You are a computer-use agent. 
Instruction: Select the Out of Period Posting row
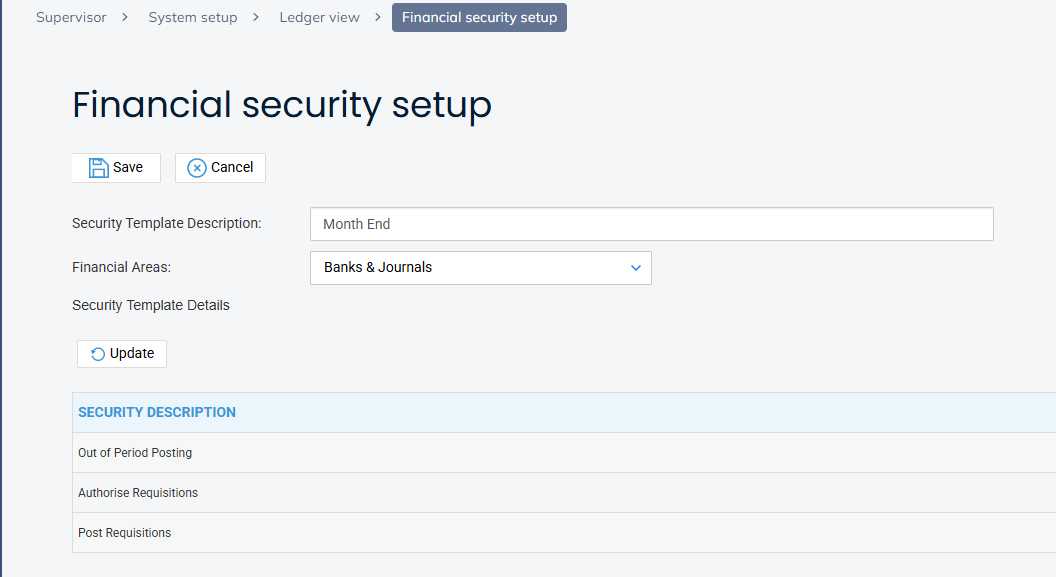point(135,453)
